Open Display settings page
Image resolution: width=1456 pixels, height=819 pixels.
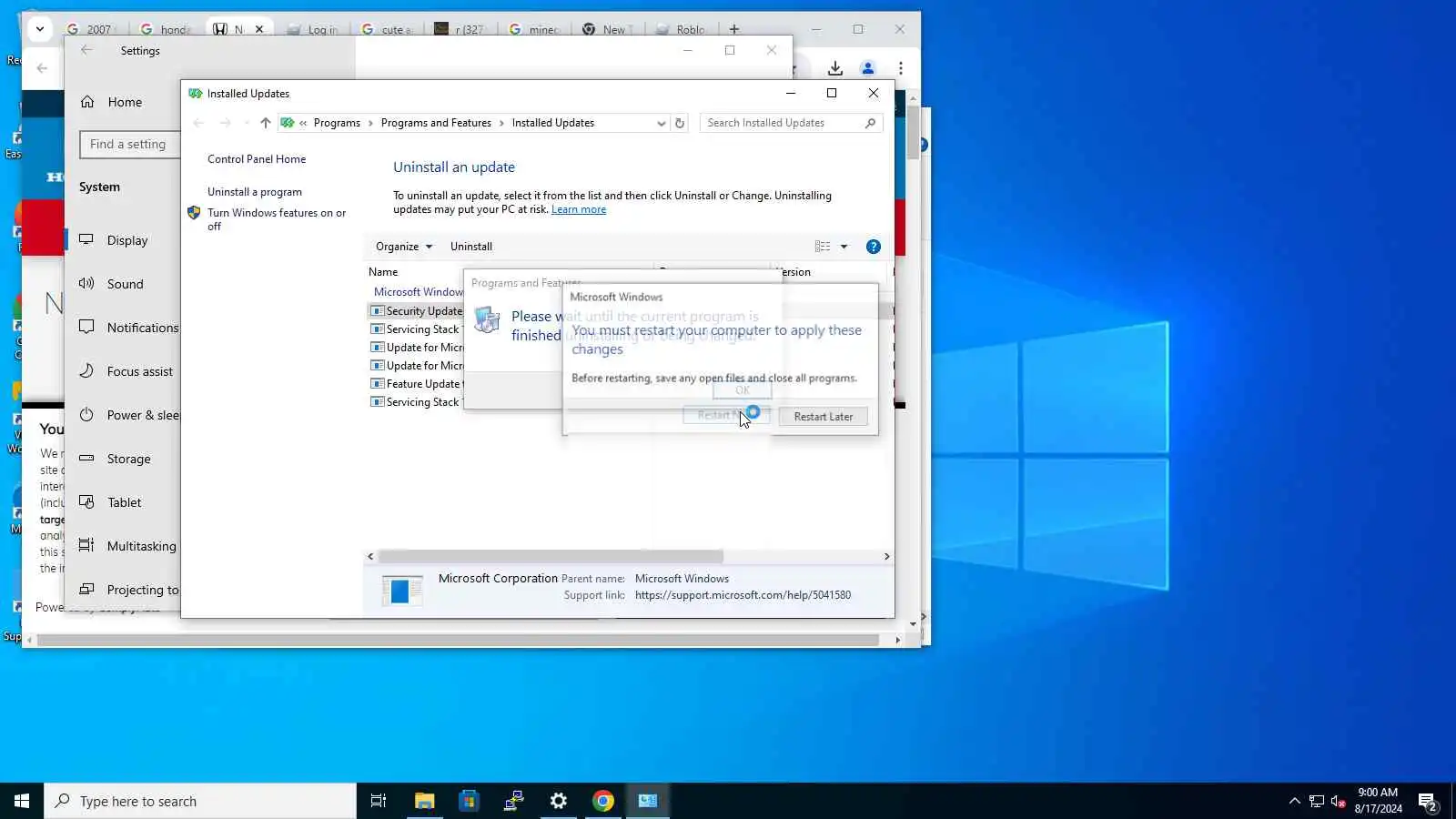pyautogui.click(x=126, y=240)
